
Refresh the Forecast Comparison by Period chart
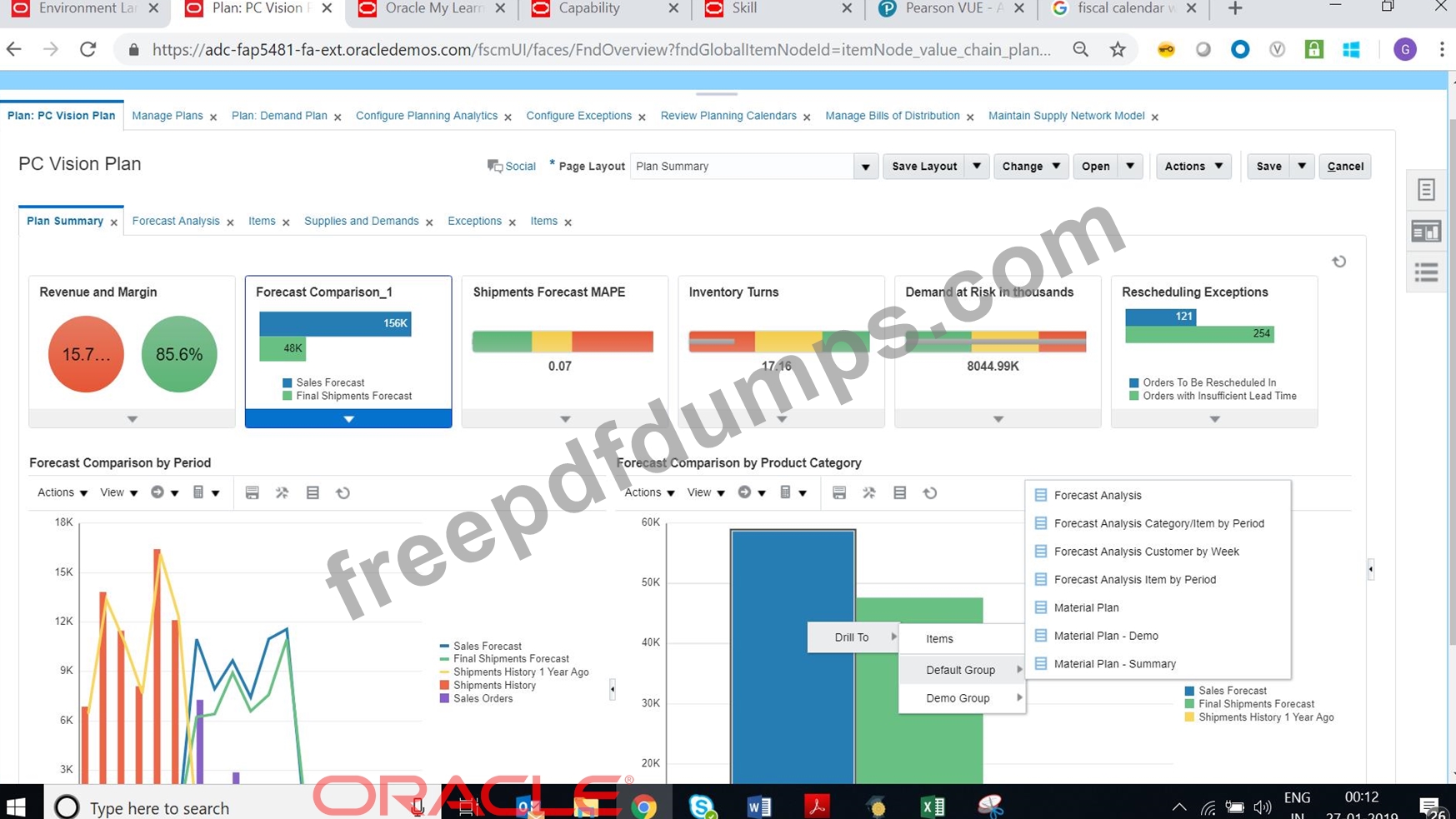[343, 493]
